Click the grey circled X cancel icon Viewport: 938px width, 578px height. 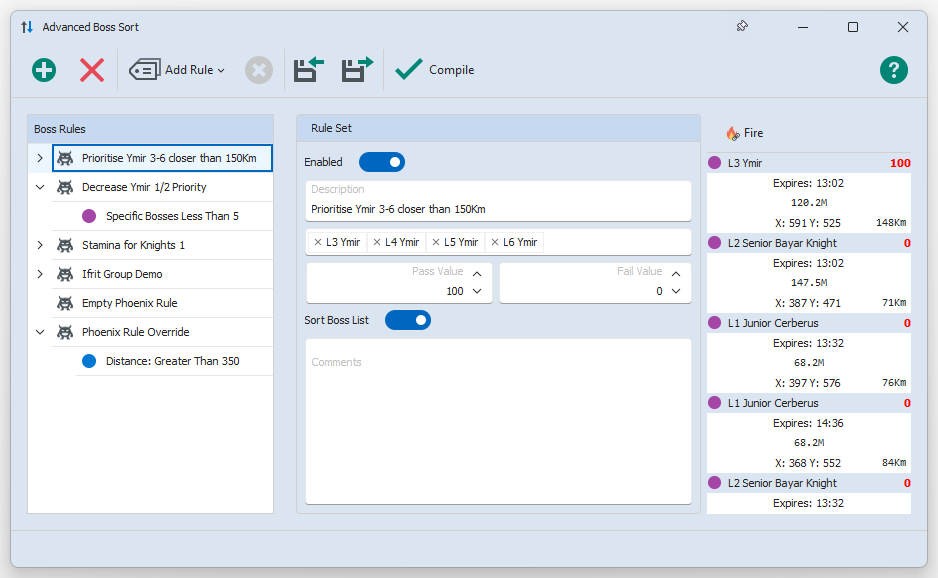[x=259, y=70]
